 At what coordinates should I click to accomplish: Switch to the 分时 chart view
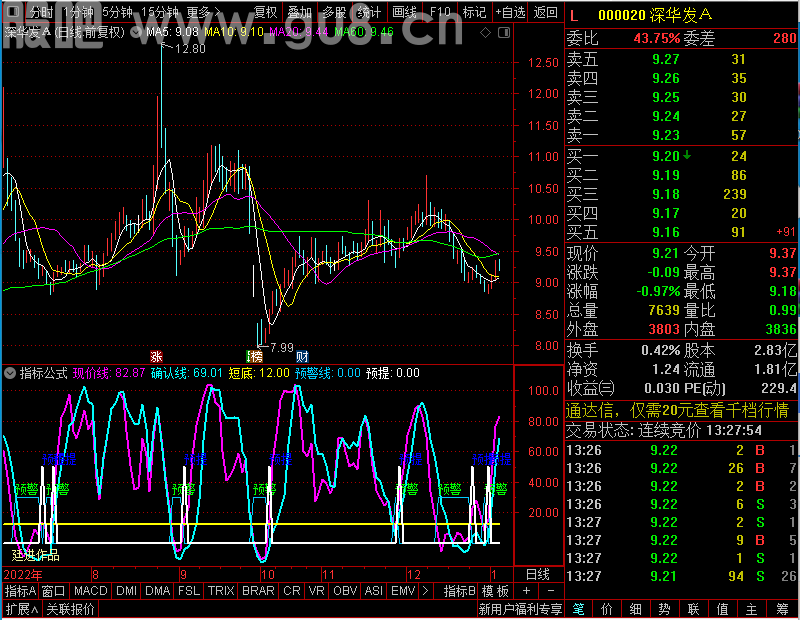click(41, 12)
